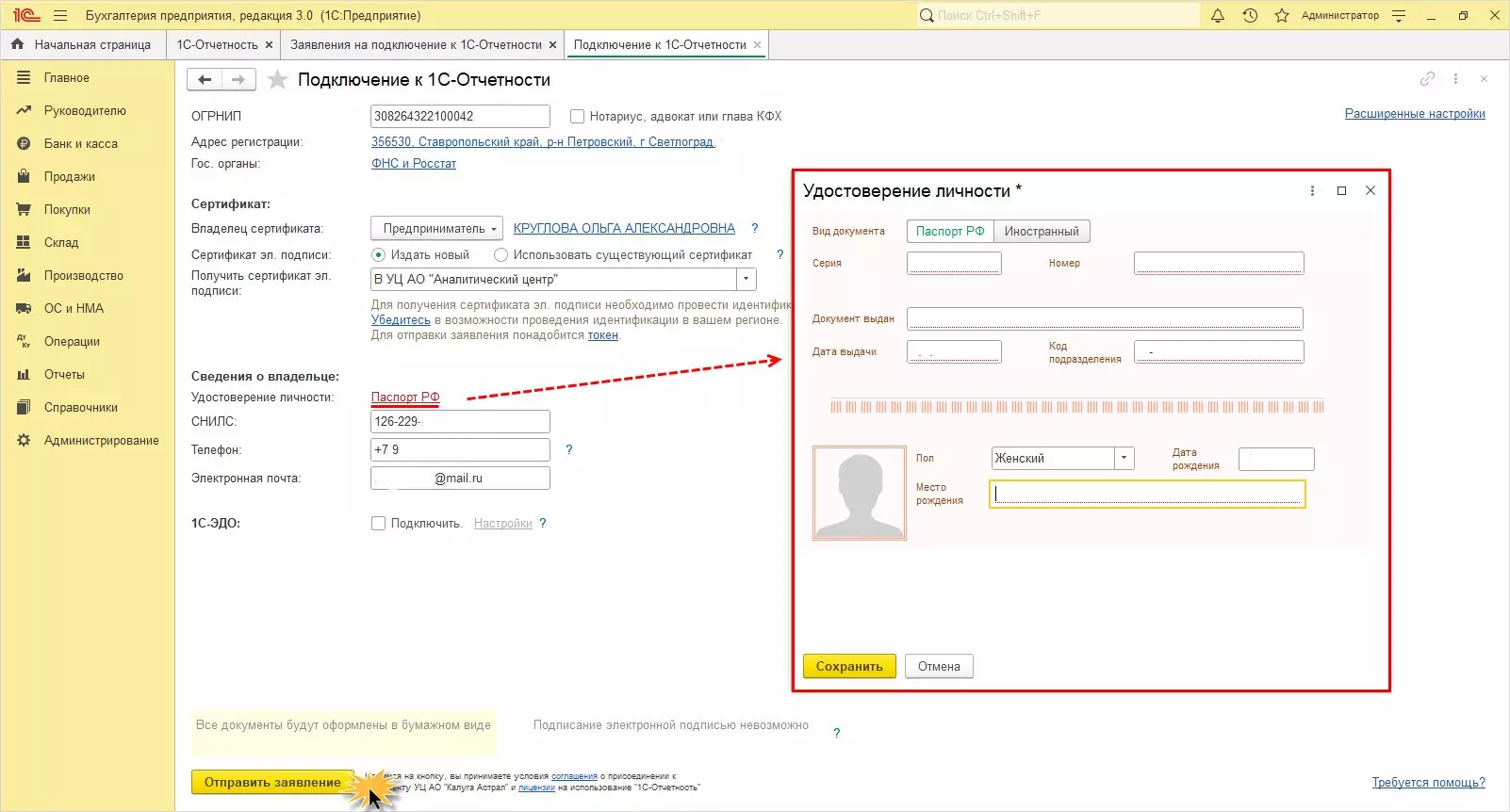The height and width of the screenshot is (812, 1510).
Task: Click Сохранить in identity dialog
Action: [849, 667]
